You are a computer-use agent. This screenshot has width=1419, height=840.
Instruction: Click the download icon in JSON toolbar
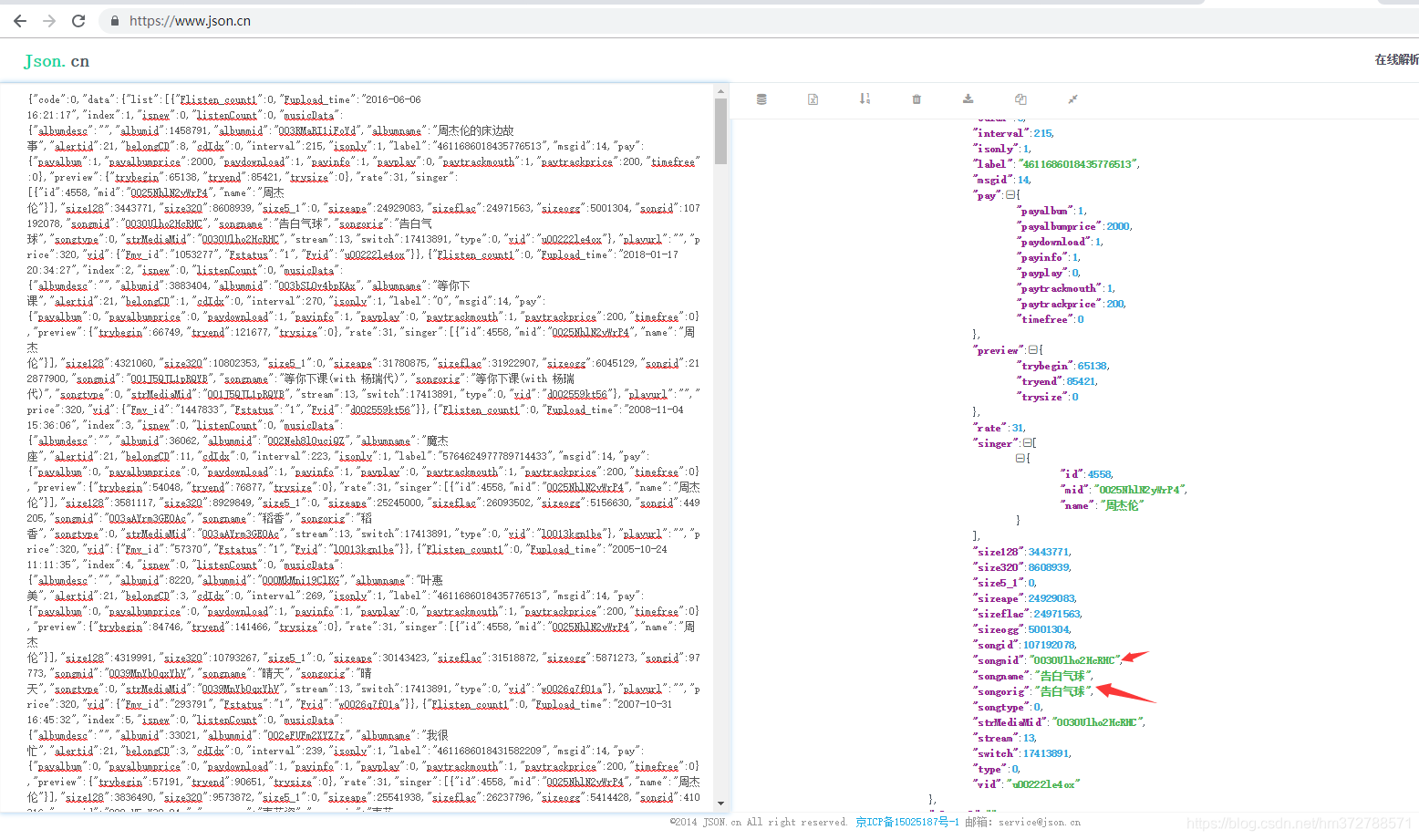tap(968, 99)
